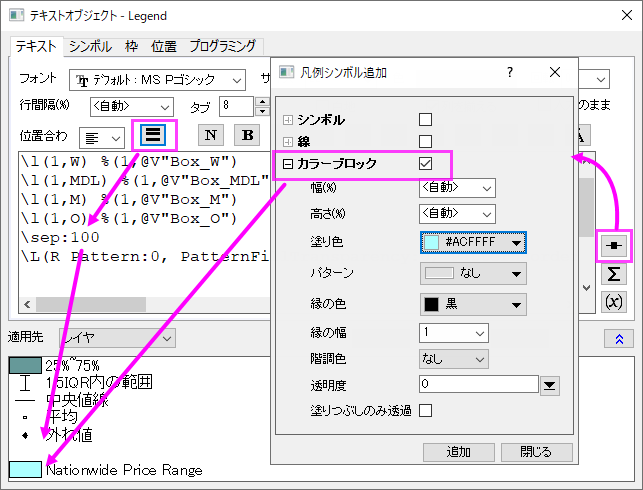Click the 25%~75% preview entry
The width and height of the screenshot is (643, 490).
[x=72, y=365]
